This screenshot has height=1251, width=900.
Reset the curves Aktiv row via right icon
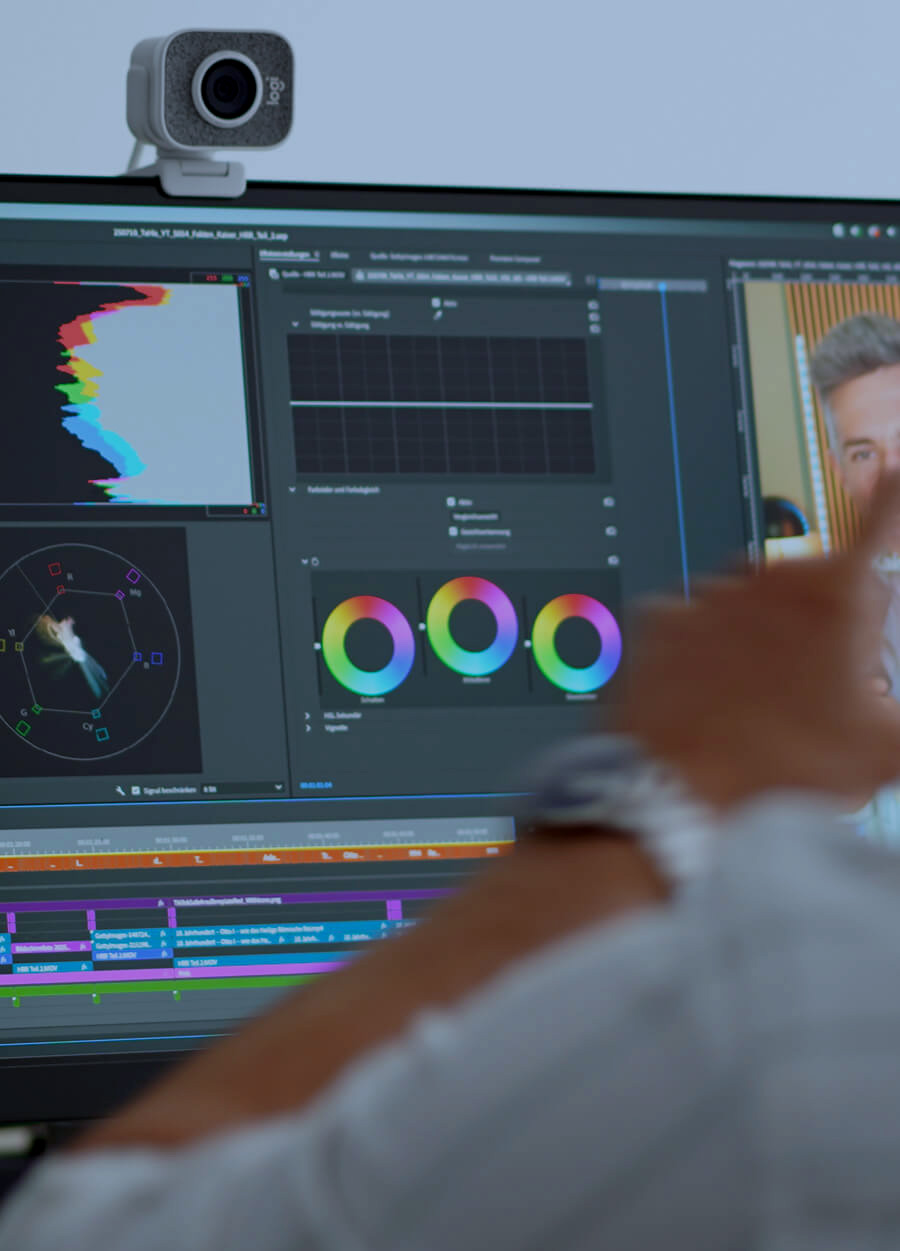click(594, 304)
